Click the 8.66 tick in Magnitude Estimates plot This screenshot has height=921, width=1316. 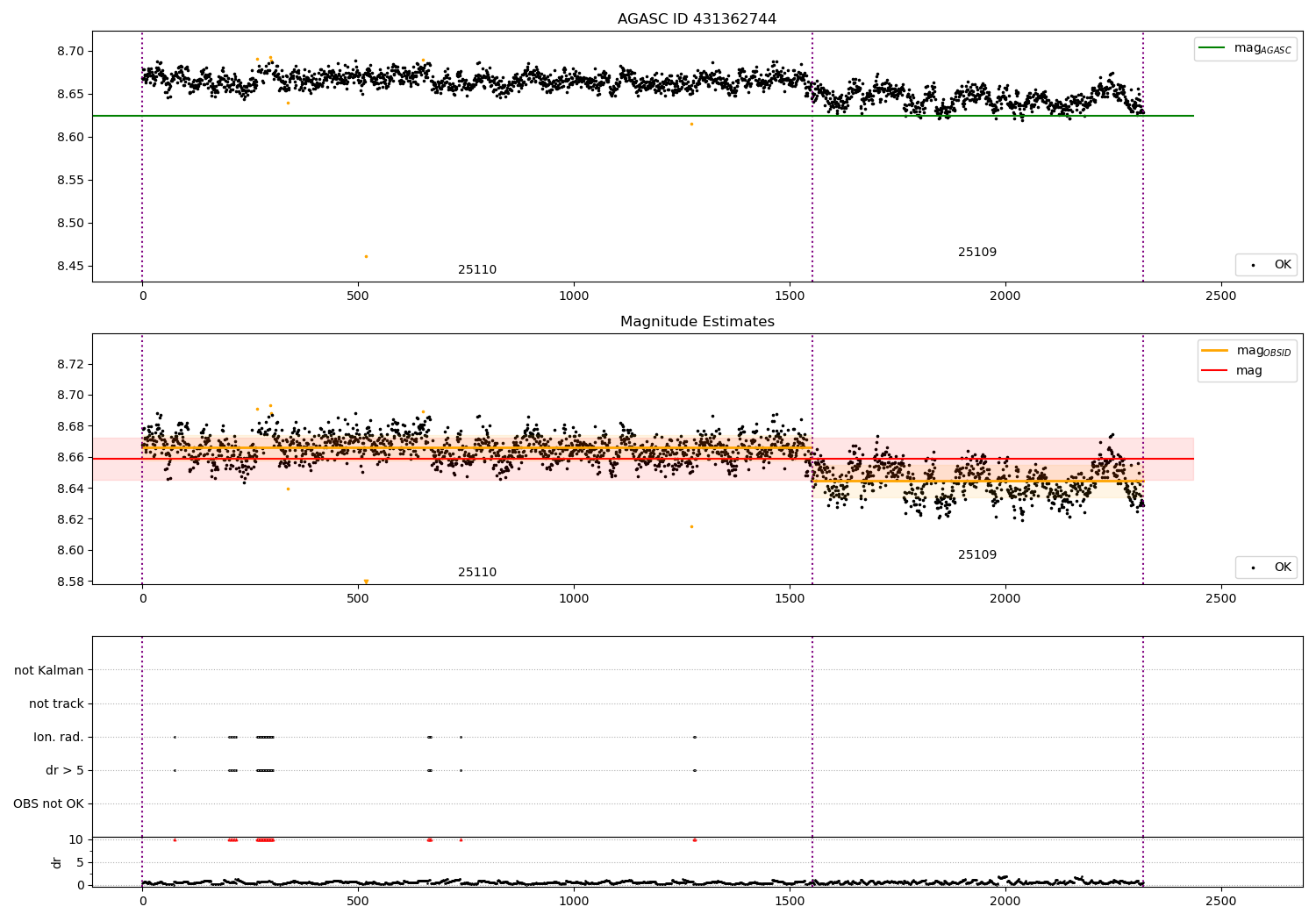70,457
